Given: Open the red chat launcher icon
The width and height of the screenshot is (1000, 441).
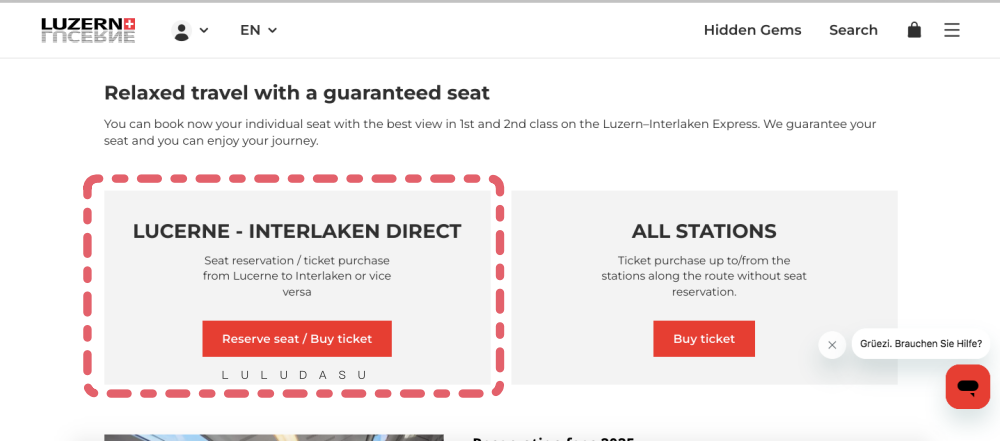Looking at the screenshot, I should 967,387.
